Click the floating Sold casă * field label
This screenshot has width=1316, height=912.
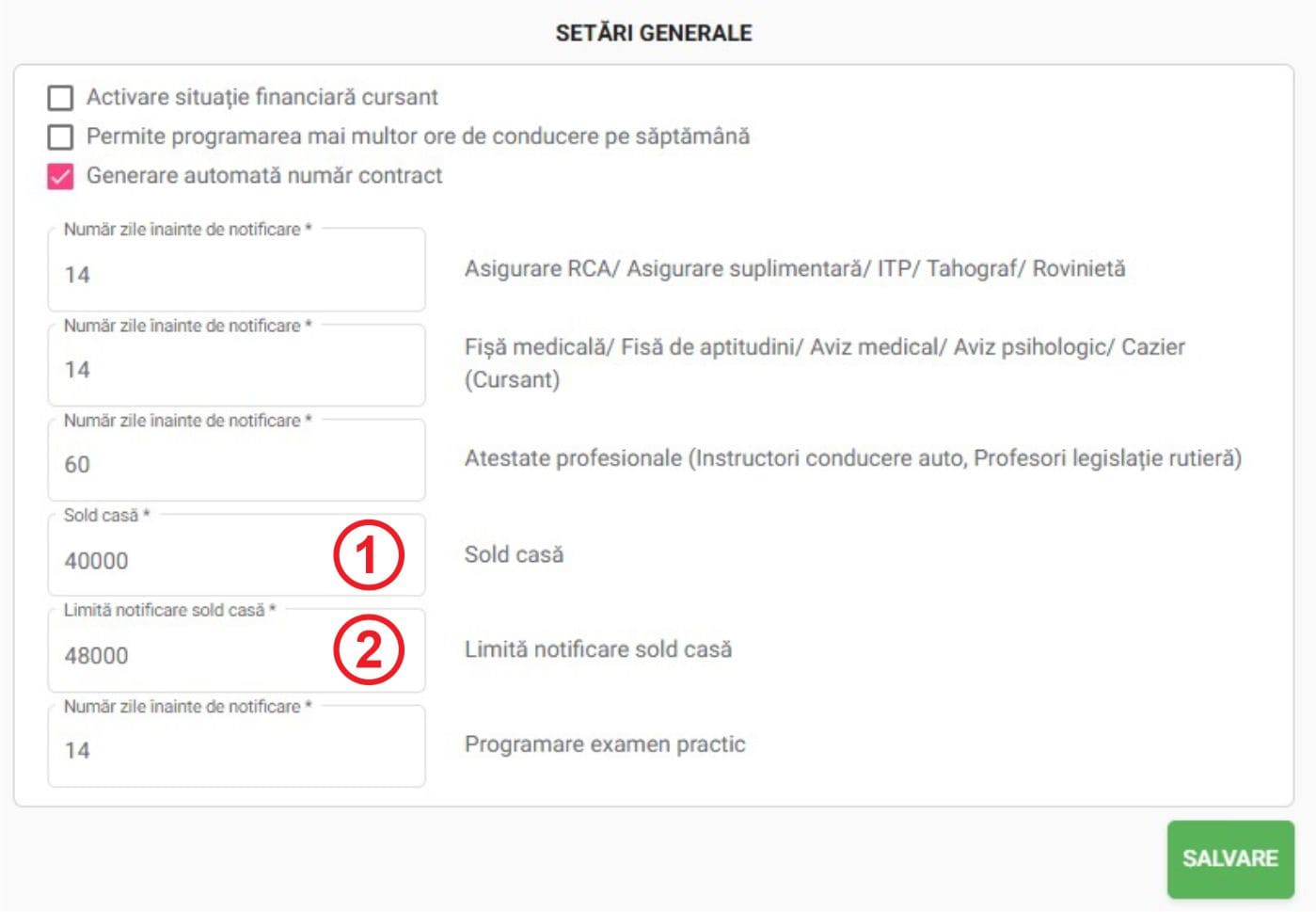point(106,515)
